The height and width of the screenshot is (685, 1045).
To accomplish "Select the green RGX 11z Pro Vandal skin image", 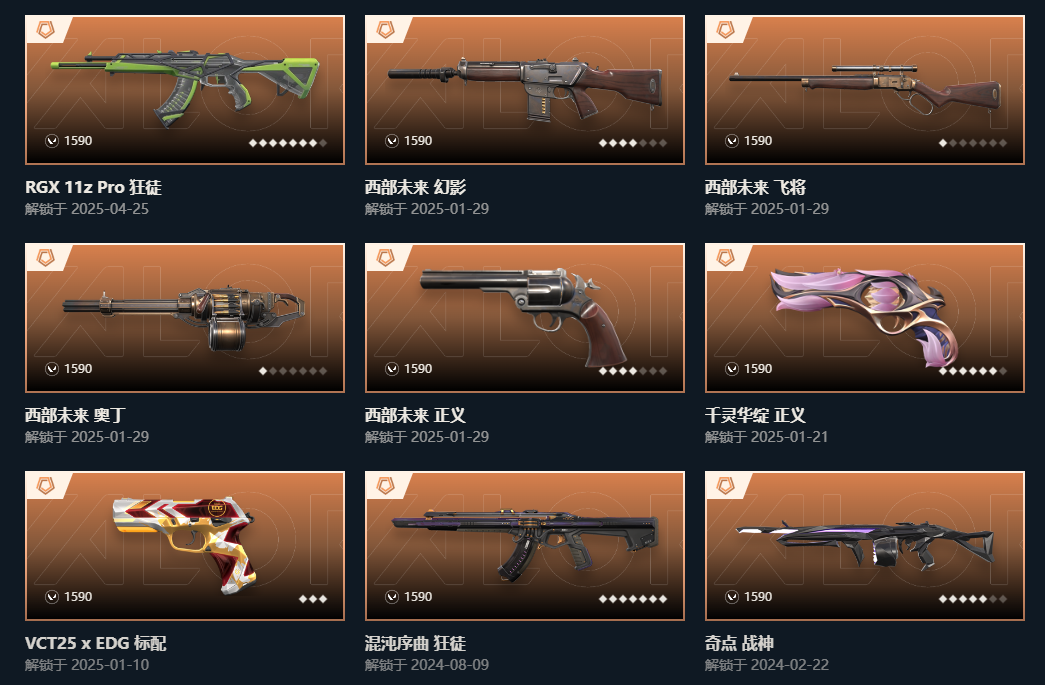I will (x=185, y=87).
